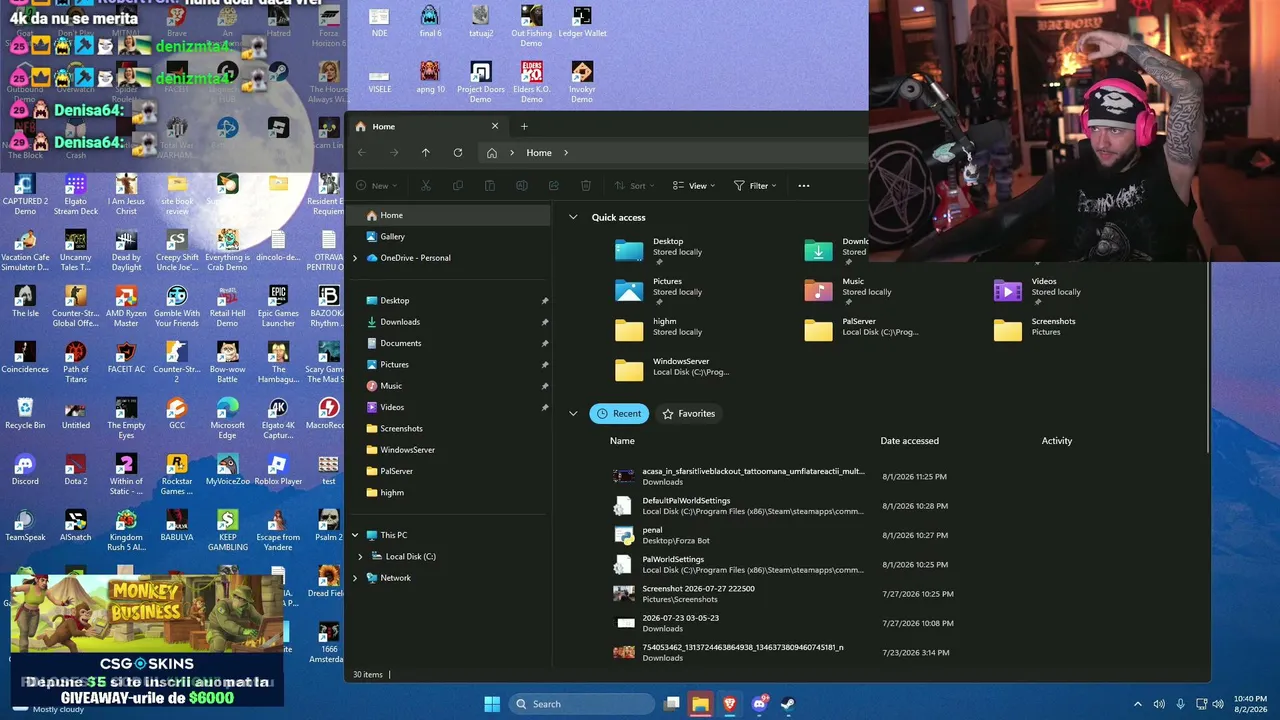Refresh the File Explorer Home view
The height and width of the screenshot is (720, 1280).
[458, 153]
